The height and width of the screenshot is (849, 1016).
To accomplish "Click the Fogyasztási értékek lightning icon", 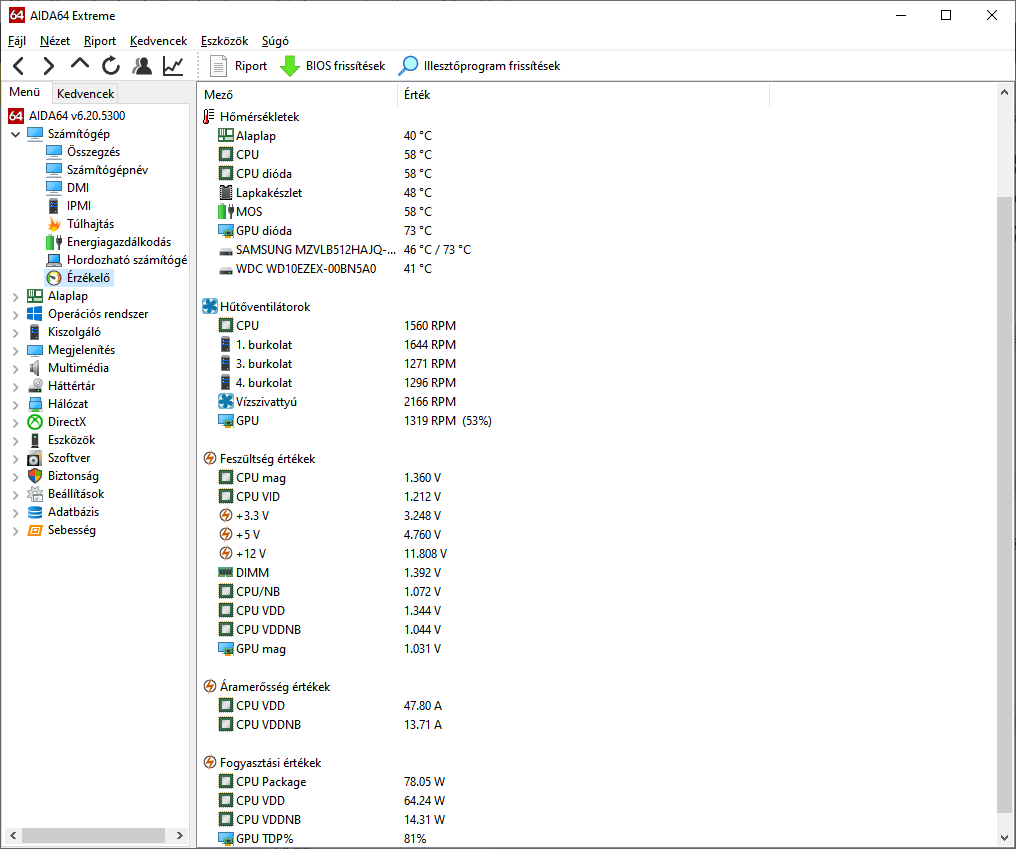I will click(210, 762).
